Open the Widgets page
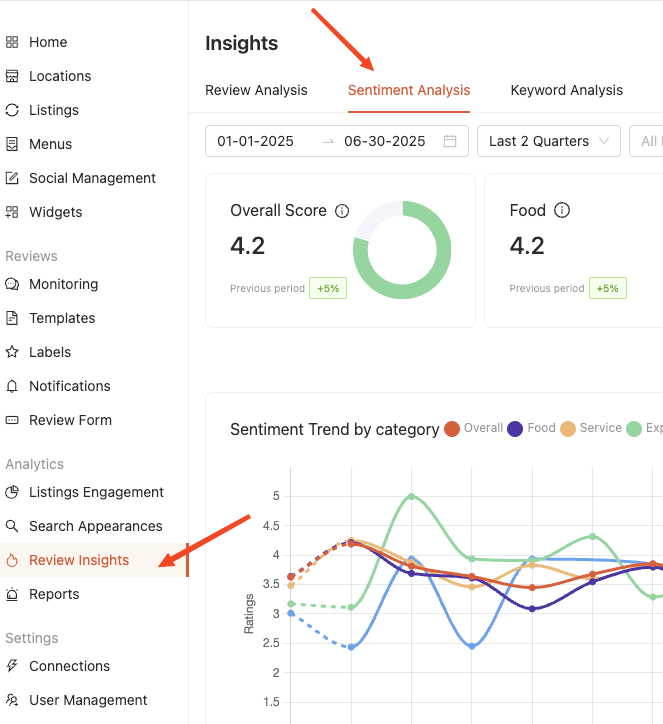Image resolution: width=663 pixels, height=724 pixels. 55,212
